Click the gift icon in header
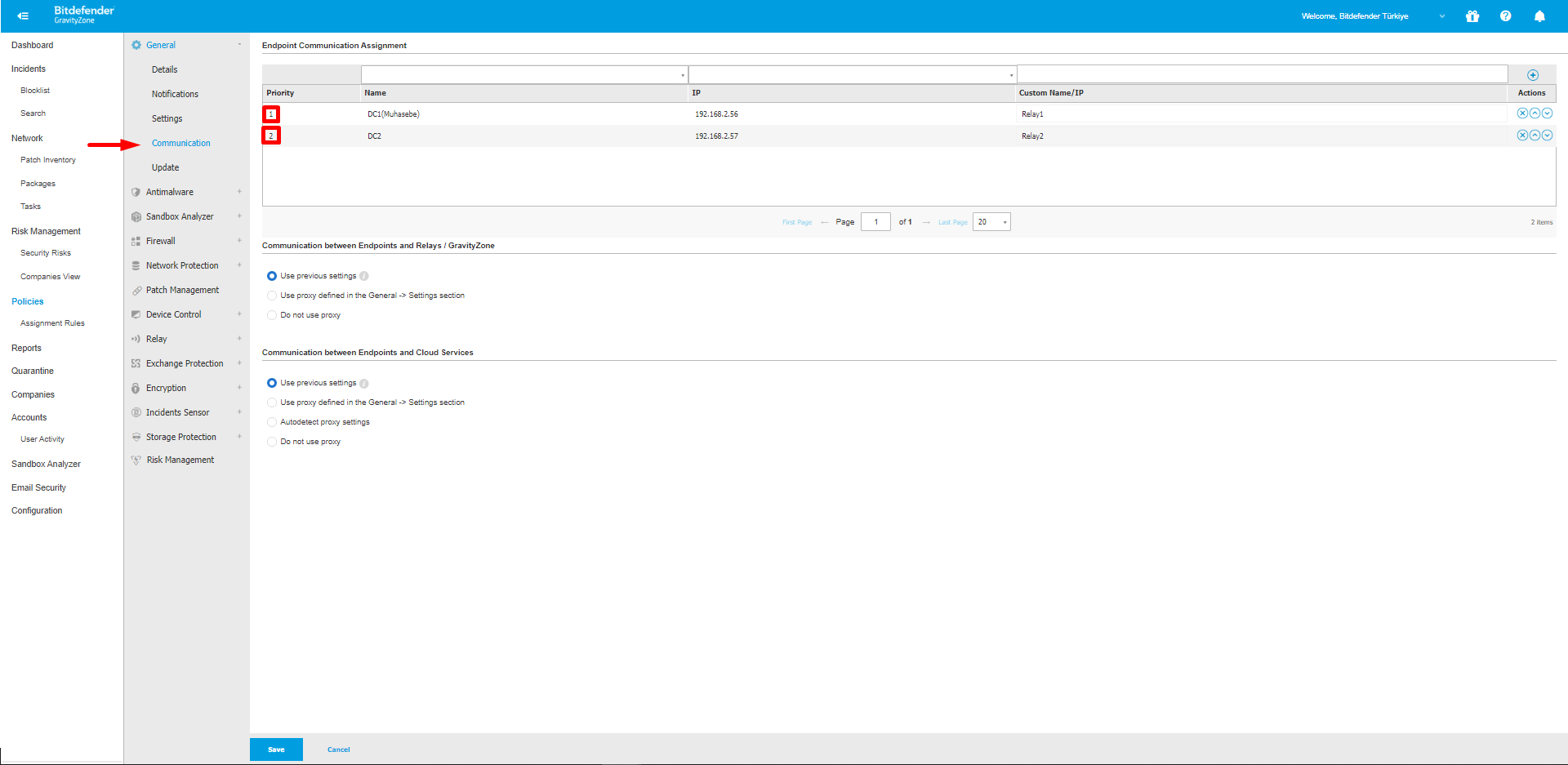The width and height of the screenshot is (1568, 765). click(1472, 16)
